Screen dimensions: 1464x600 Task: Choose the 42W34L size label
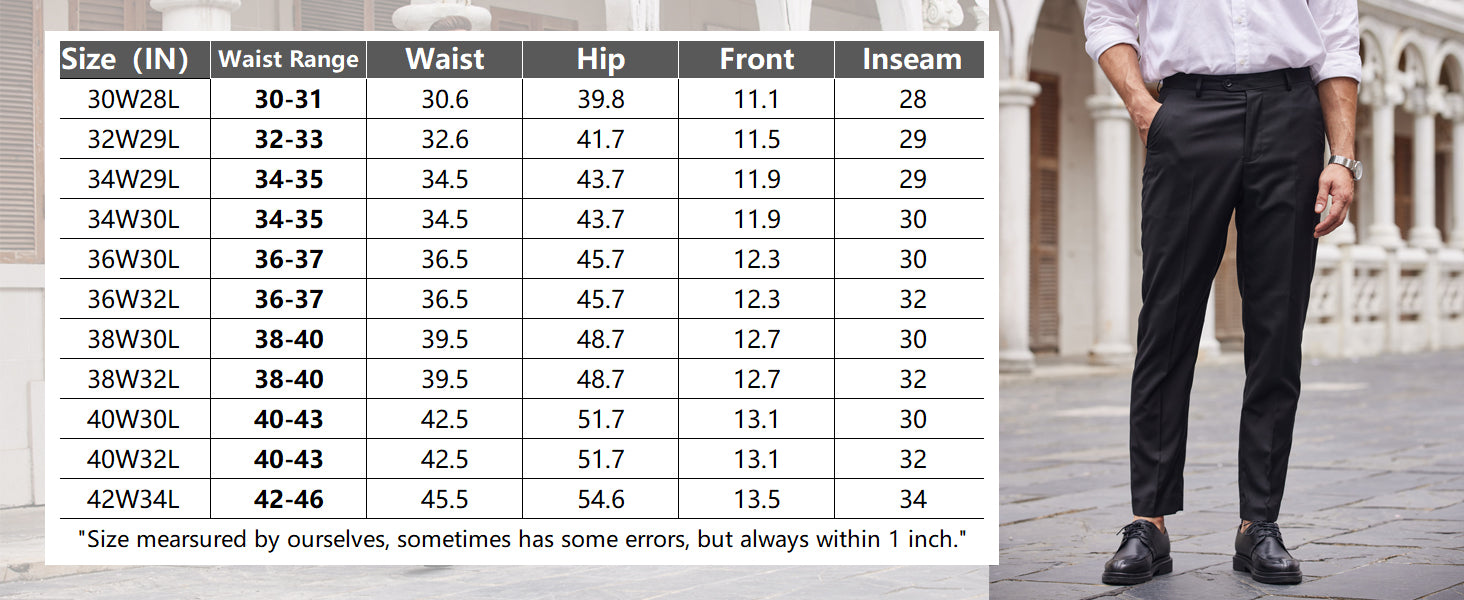click(133, 500)
